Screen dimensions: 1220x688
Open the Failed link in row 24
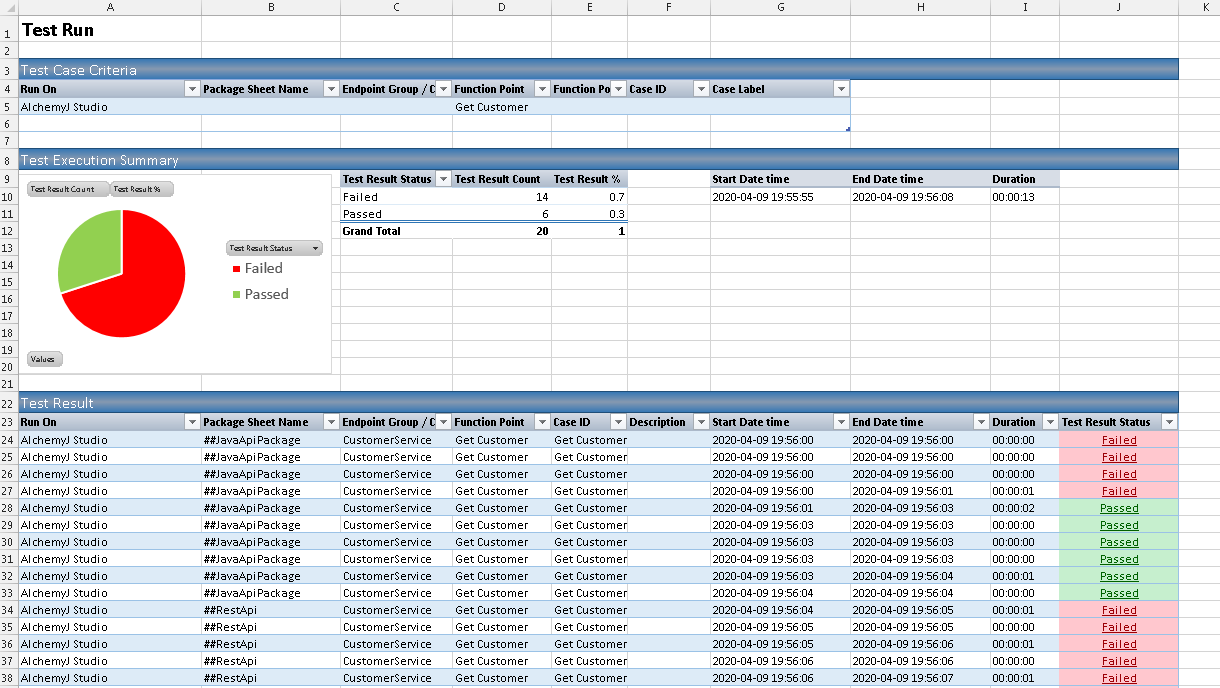(1119, 440)
